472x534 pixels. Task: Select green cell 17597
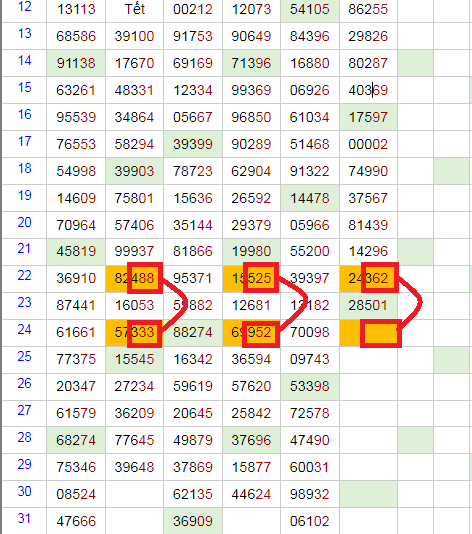(368, 117)
